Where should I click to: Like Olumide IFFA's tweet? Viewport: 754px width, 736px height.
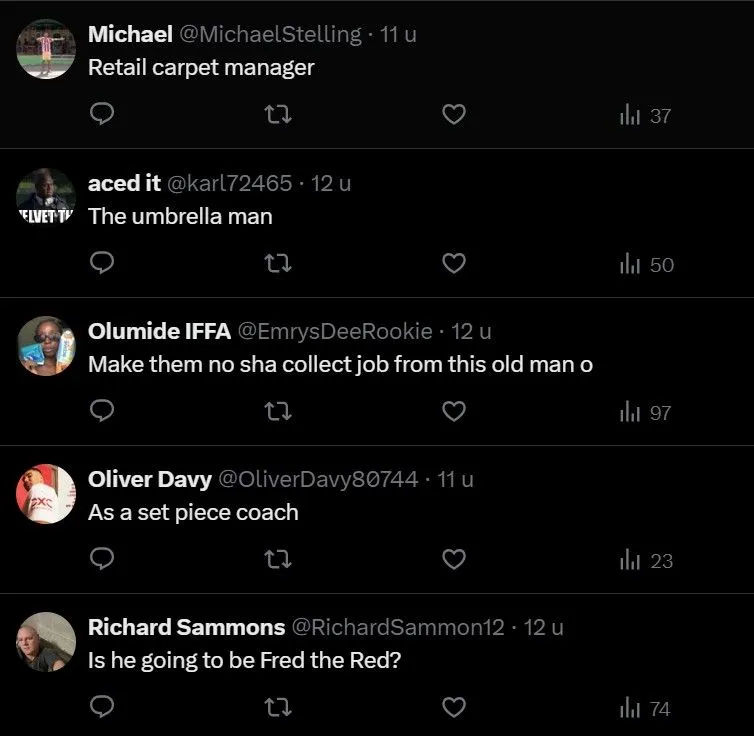pyautogui.click(x=453, y=411)
